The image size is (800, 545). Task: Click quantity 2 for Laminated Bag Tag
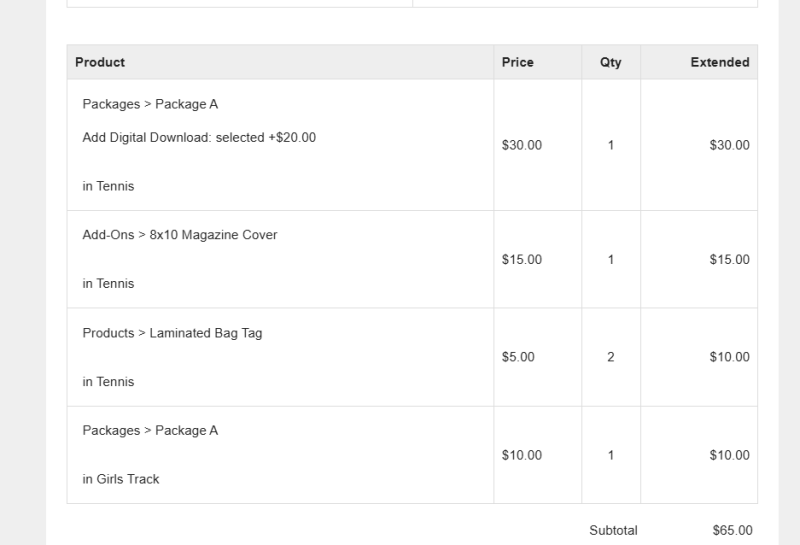[610, 357]
